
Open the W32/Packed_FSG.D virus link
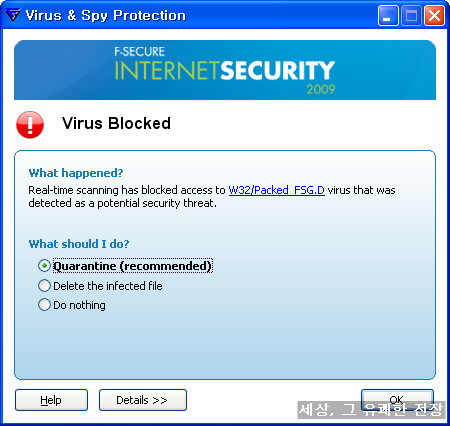[x=276, y=190]
